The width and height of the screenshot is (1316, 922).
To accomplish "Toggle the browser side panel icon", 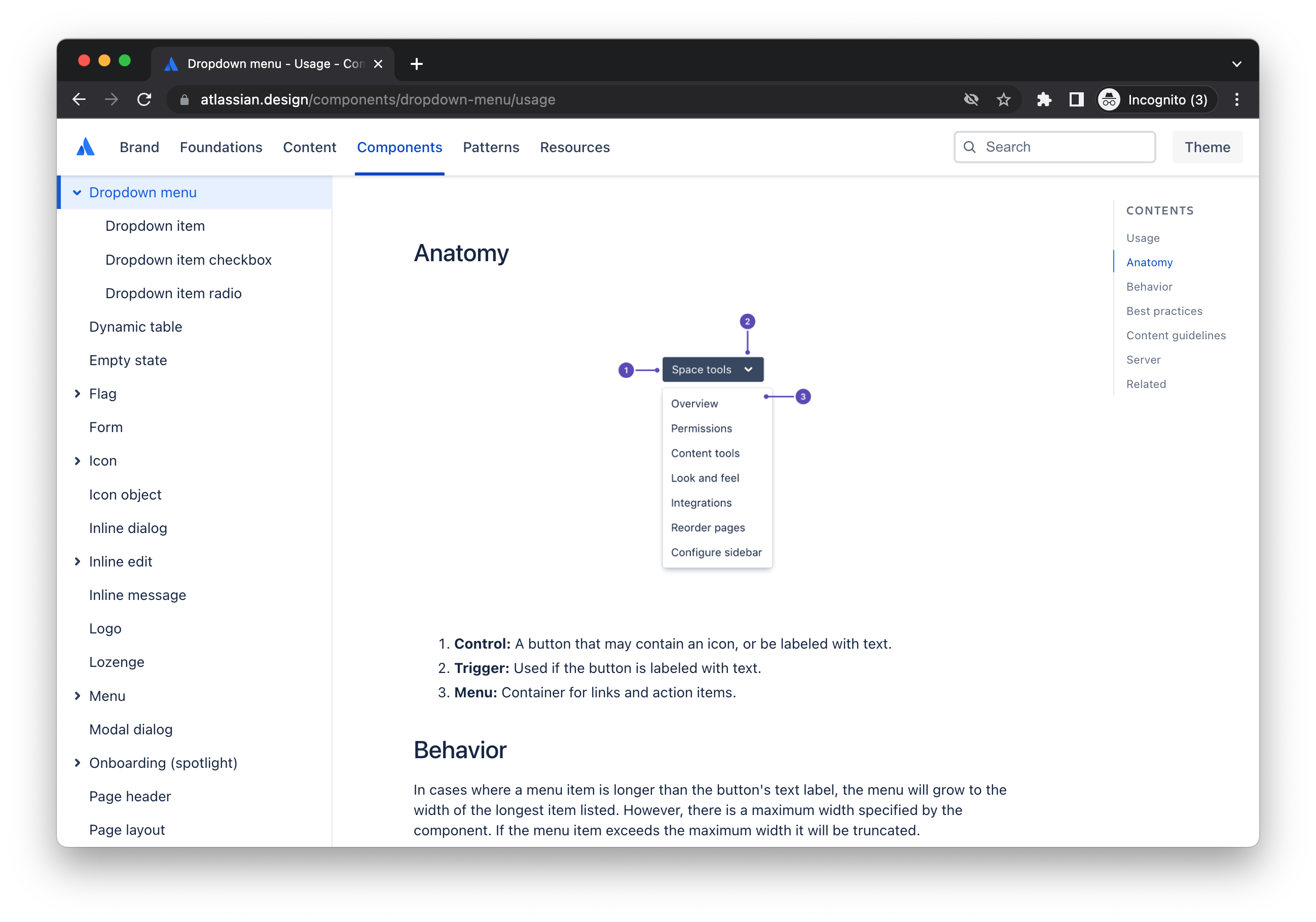I will click(x=1076, y=99).
